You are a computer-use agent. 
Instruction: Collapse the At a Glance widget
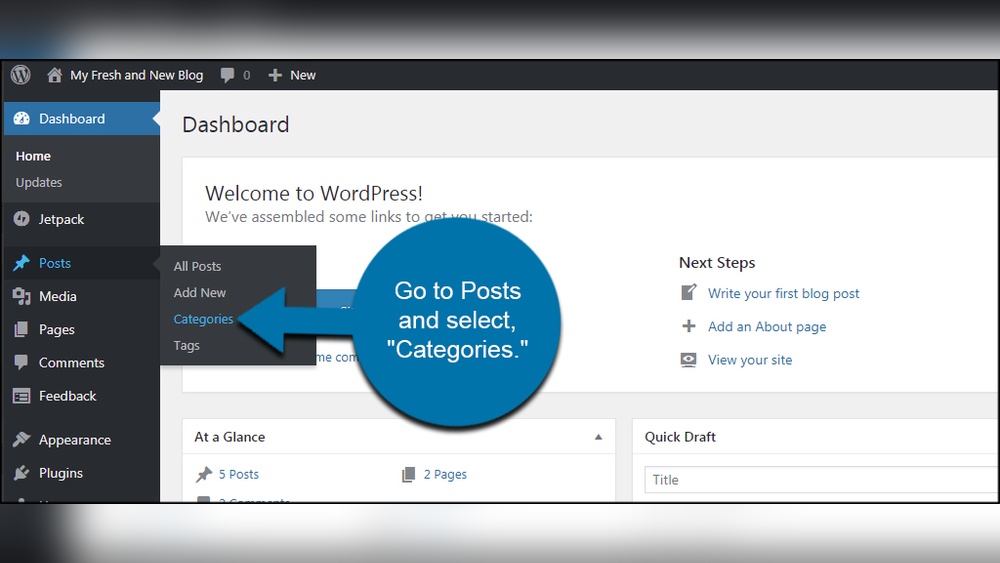click(x=598, y=437)
